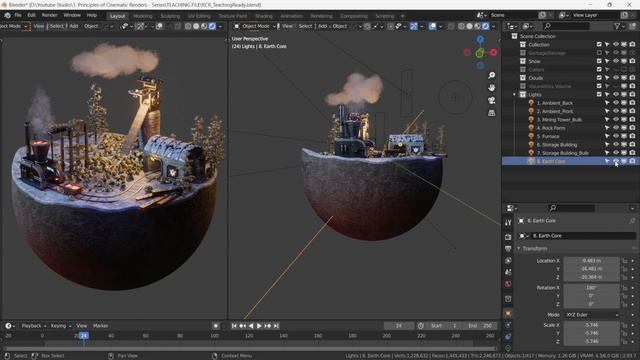Collapse the Lights collection
Screen dimensions: 640x360
[x=514, y=94]
